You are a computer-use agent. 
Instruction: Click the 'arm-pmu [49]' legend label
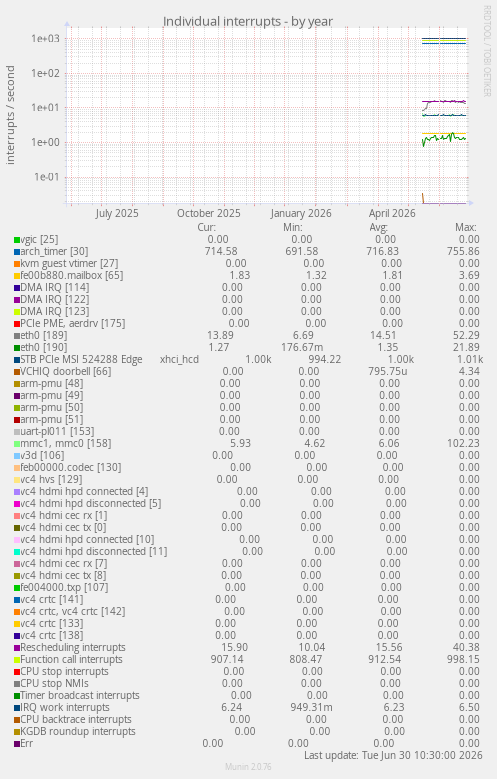point(52,395)
